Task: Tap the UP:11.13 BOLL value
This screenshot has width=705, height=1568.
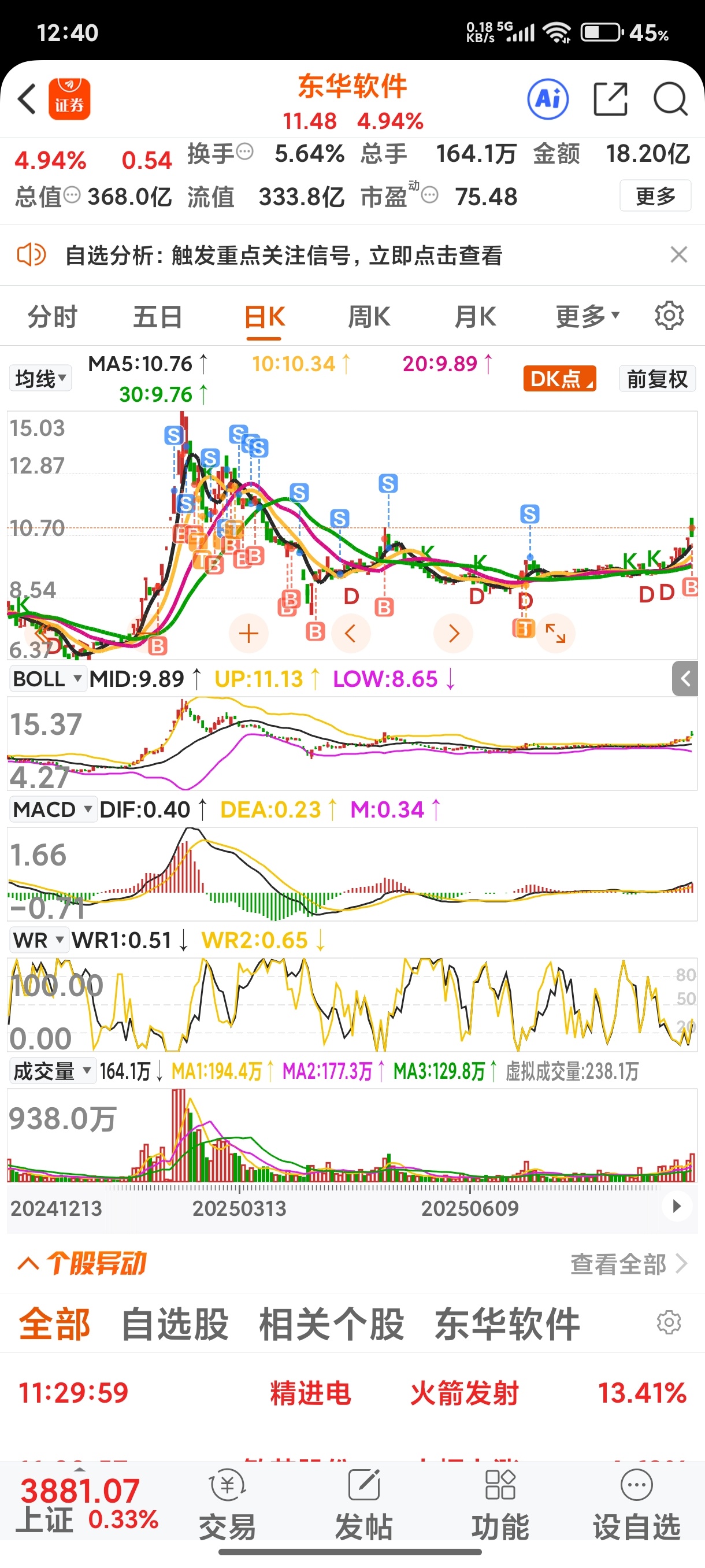Action: click(x=267, y=679)
